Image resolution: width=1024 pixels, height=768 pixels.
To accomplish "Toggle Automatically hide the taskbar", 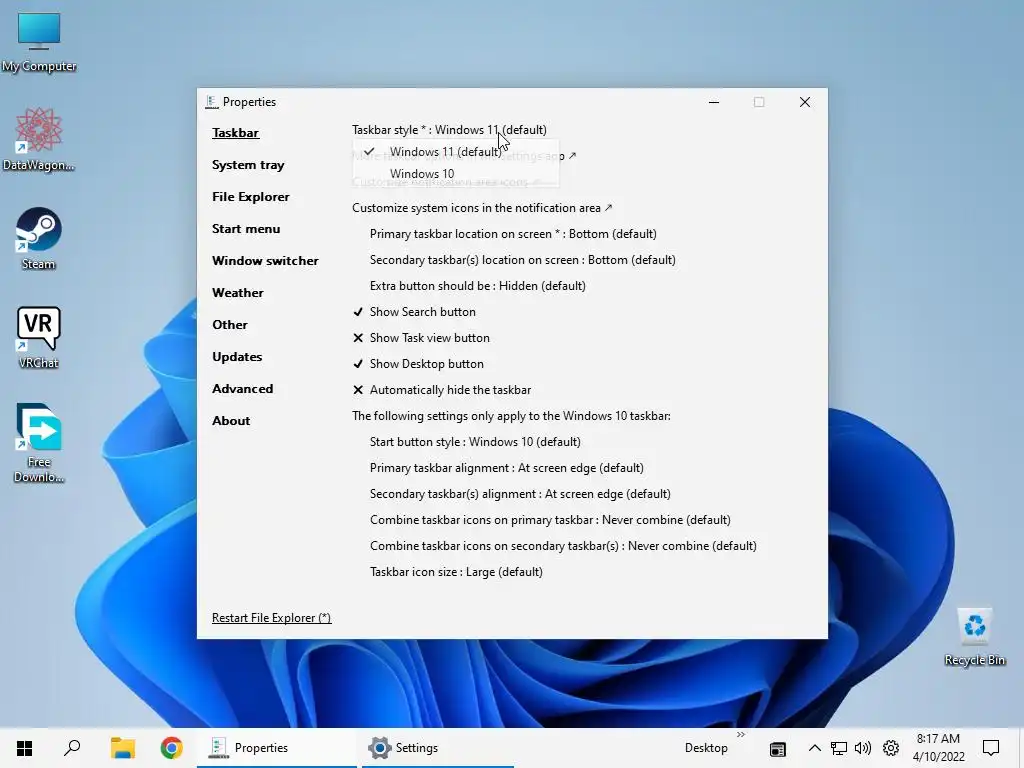I will 441,390.
